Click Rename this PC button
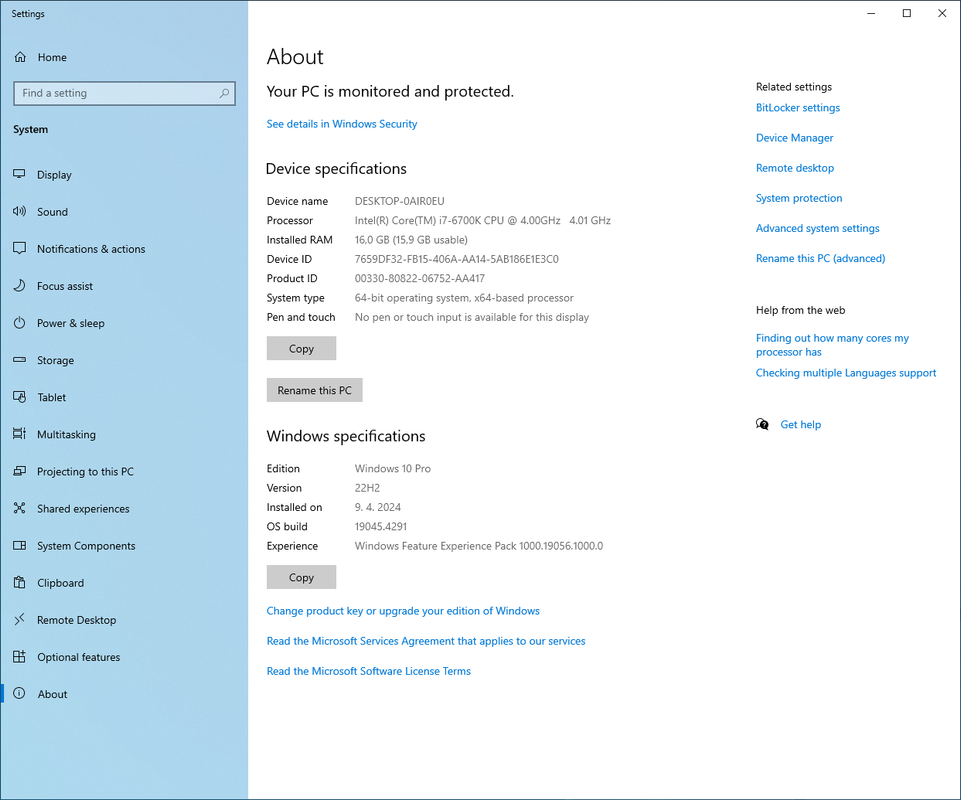Image resolution: width=961 pixels, height=800 pixels. 314,390
